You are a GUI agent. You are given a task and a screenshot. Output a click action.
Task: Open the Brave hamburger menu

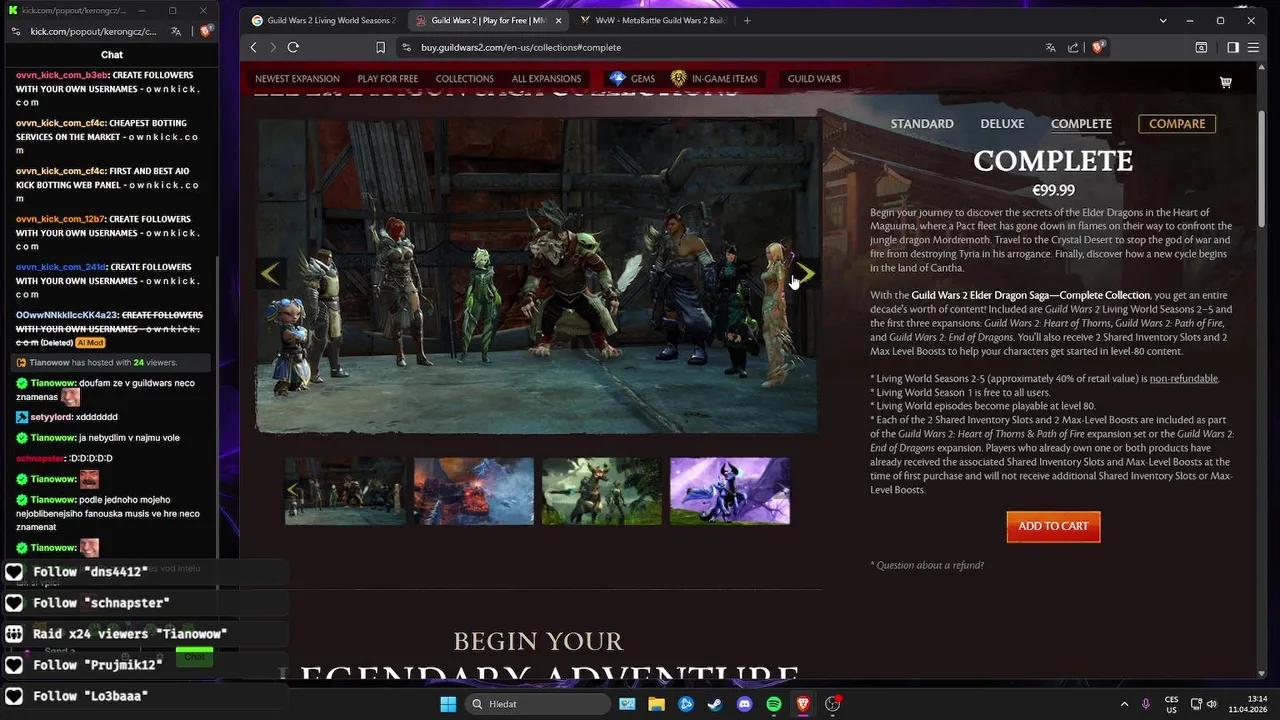tap(1253, 47)
